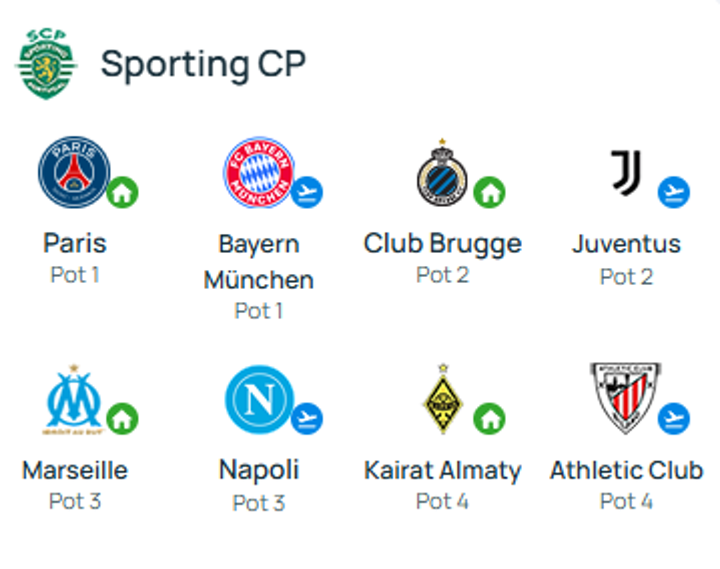Screen dimensions: 720x569
Task: Click the Club Brugge badge
Action: pyautogui.click(x=442, y=174)
